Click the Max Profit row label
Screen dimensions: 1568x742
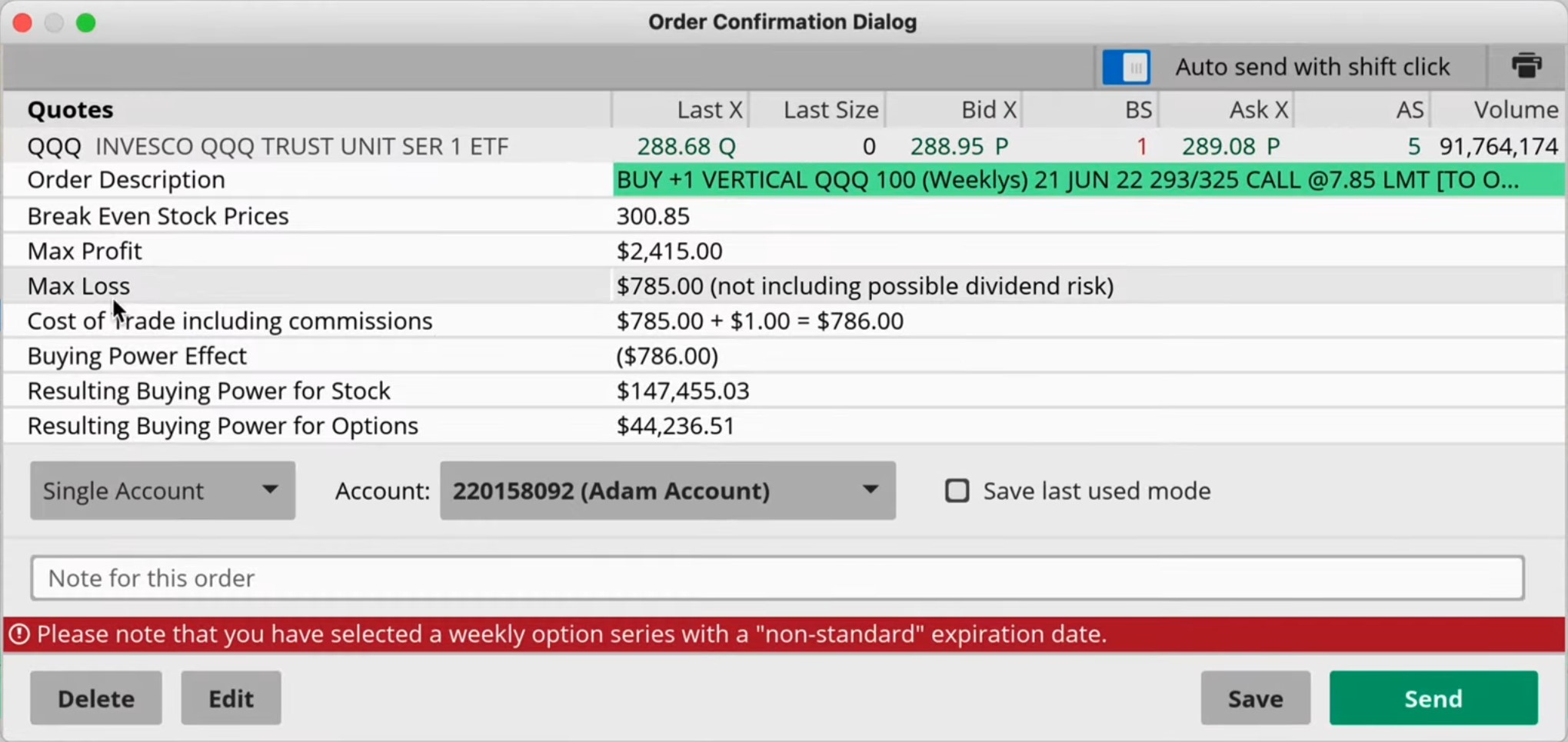pyautogui.click(x=85, y=251)
